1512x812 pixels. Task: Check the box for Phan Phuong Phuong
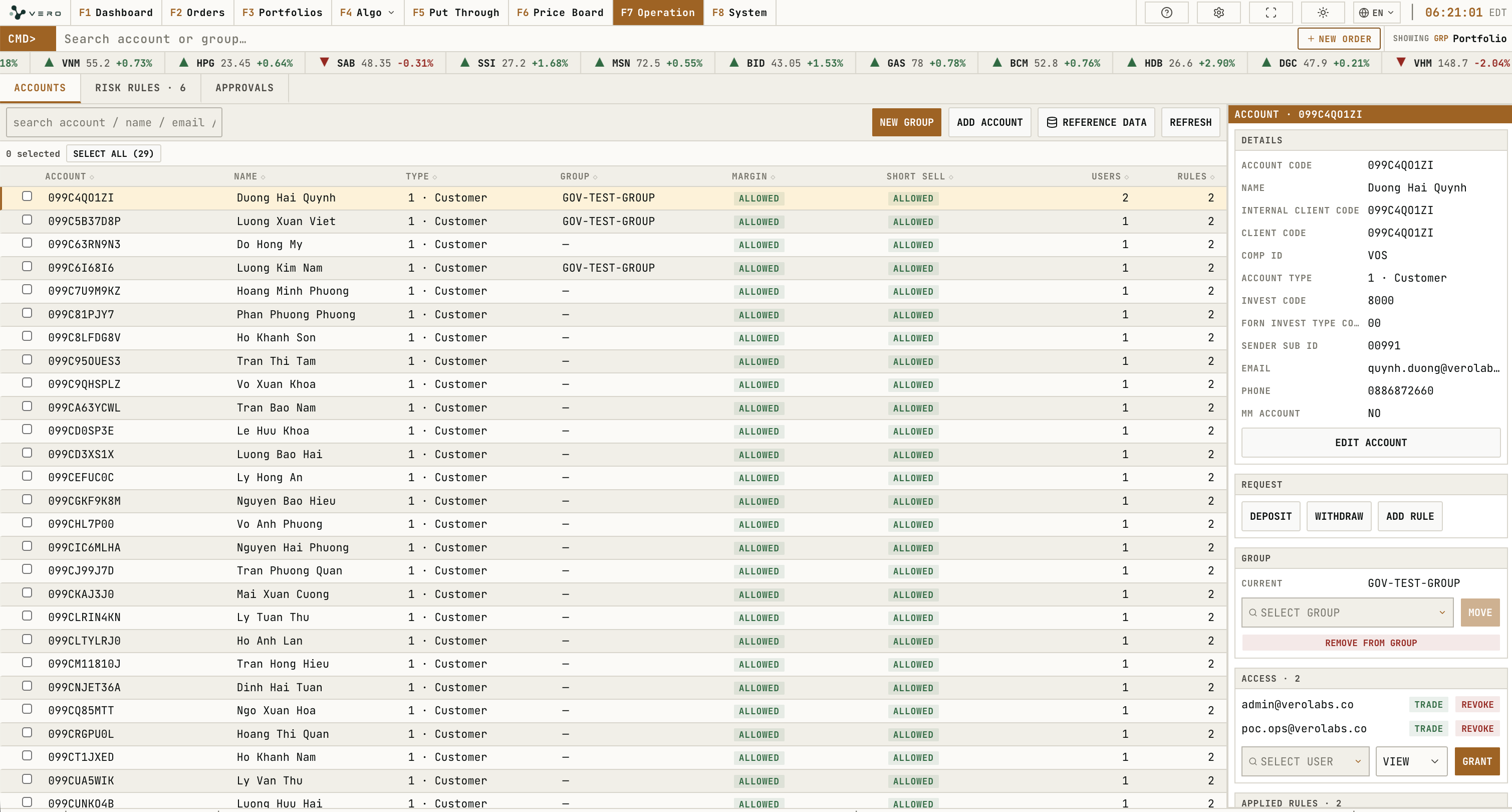[27, 313]
